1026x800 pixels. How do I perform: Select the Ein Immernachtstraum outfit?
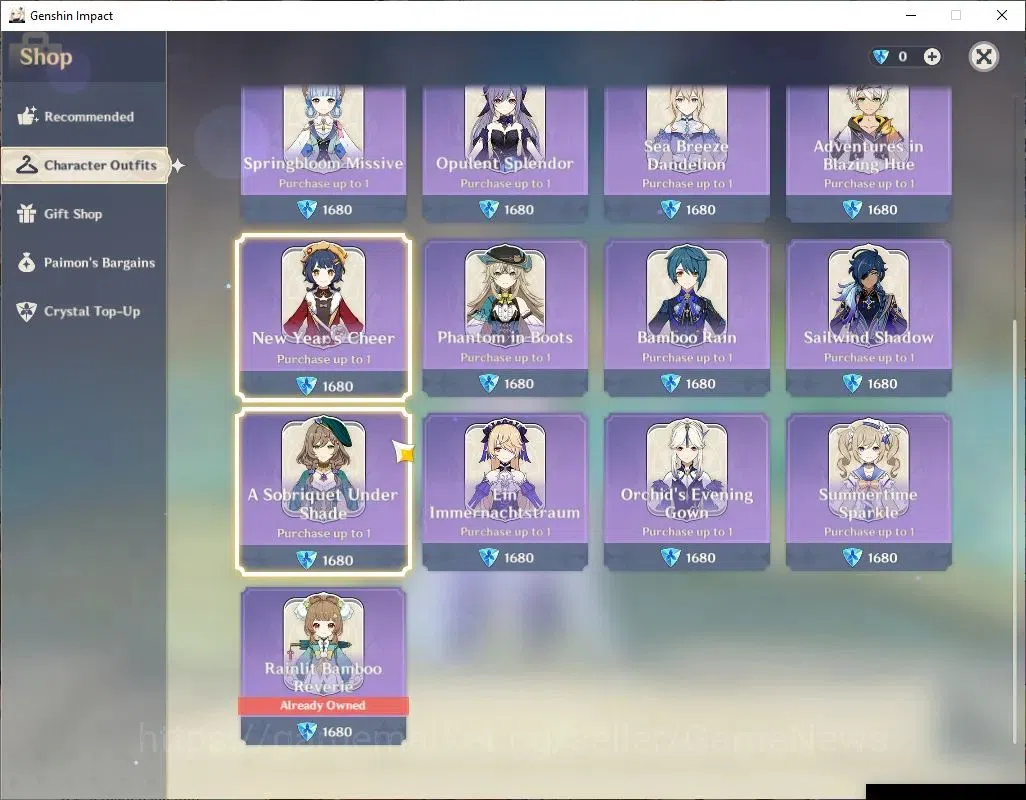click(x=505, y=492)
